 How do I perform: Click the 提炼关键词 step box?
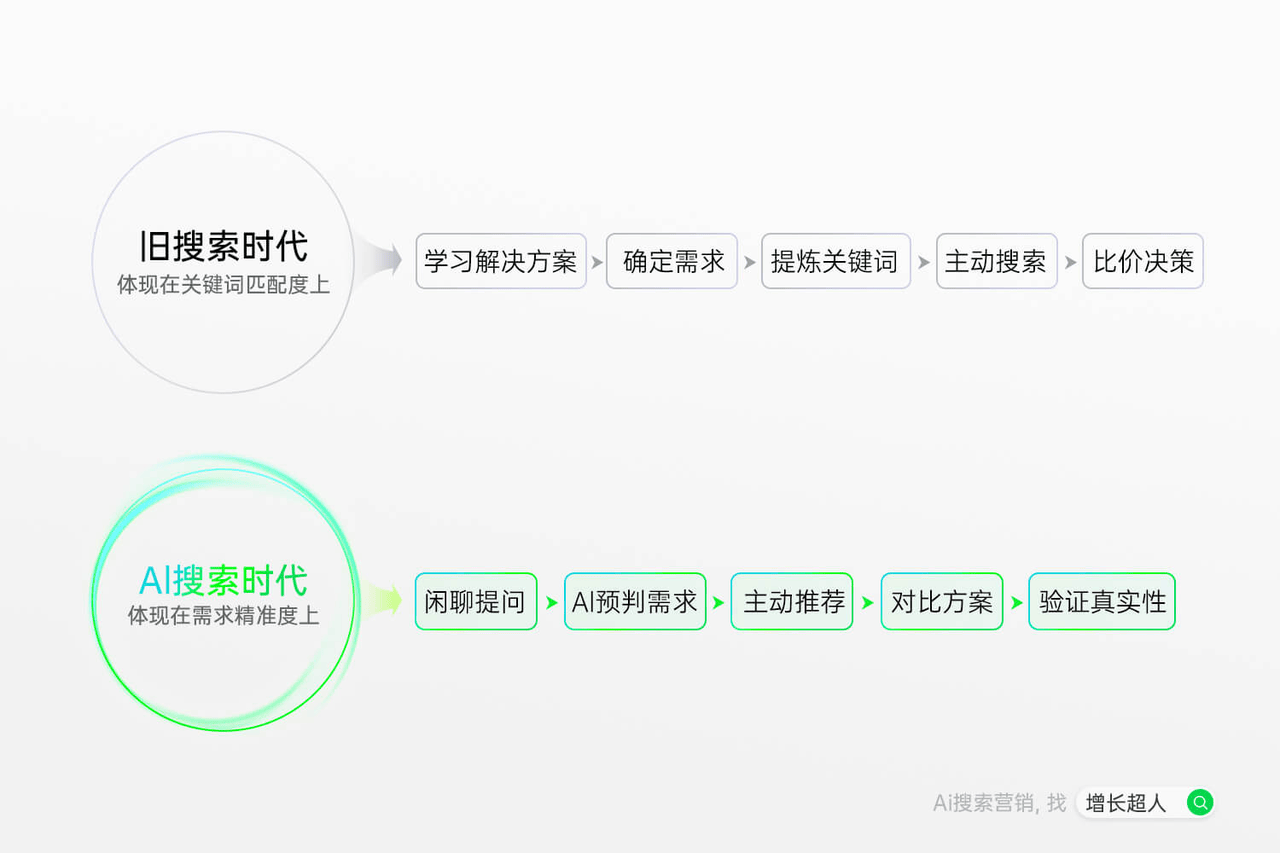(836, 261)
